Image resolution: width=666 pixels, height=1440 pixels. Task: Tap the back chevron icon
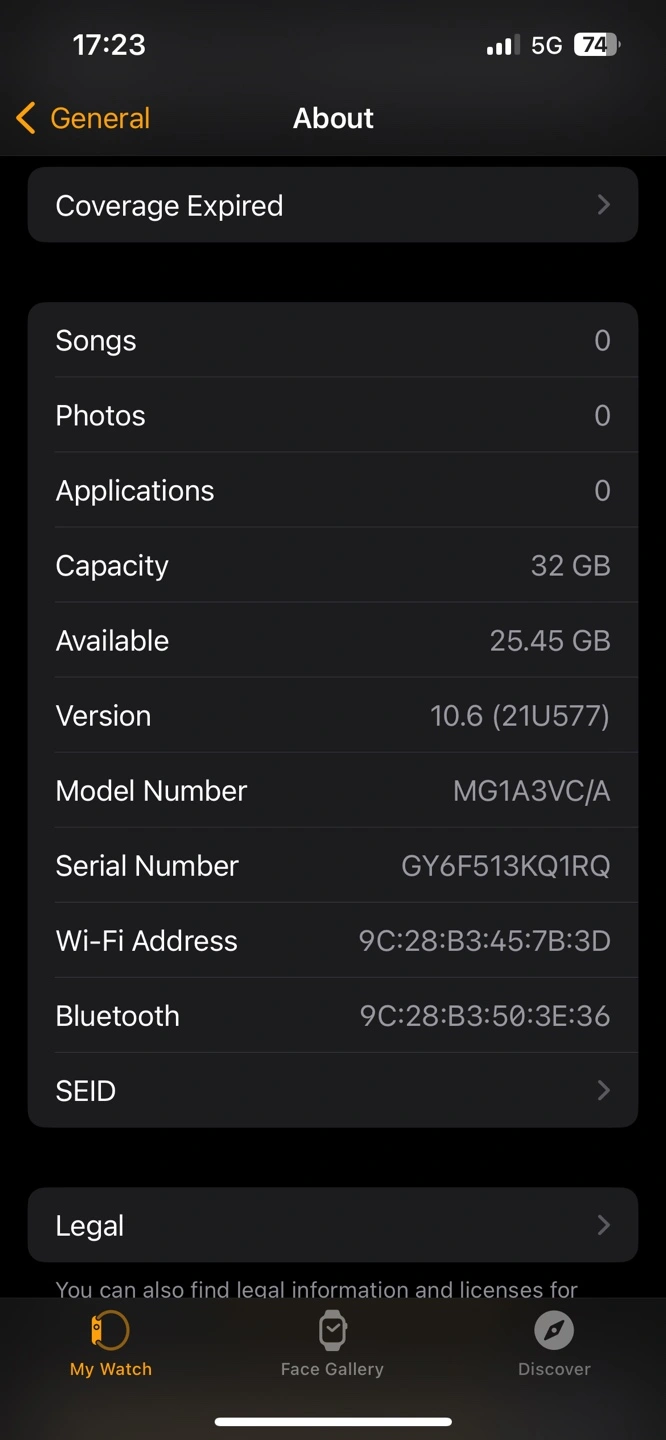pyautogui.click(x=26, y=118)
